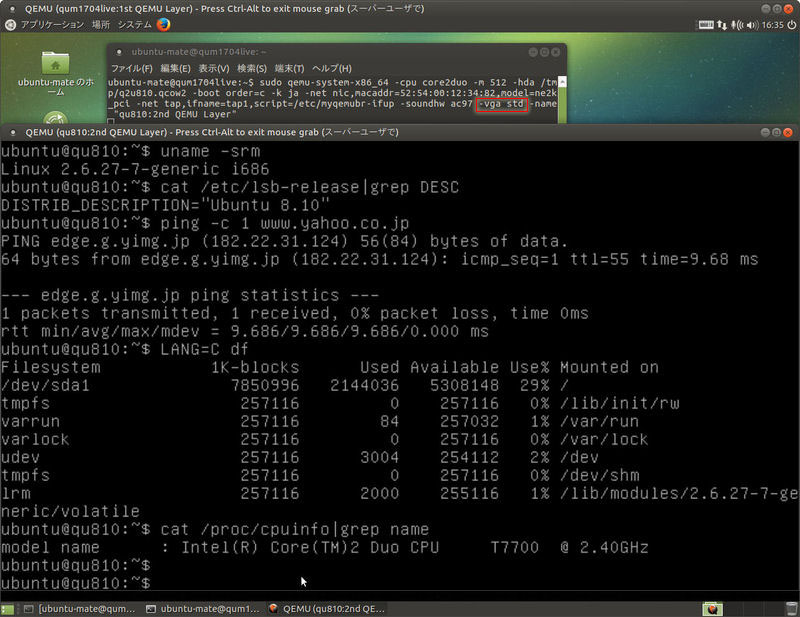Click the "LANG=C df" command line
The height and width of the screenshot is (617, 800).
[x=204, y=350]
